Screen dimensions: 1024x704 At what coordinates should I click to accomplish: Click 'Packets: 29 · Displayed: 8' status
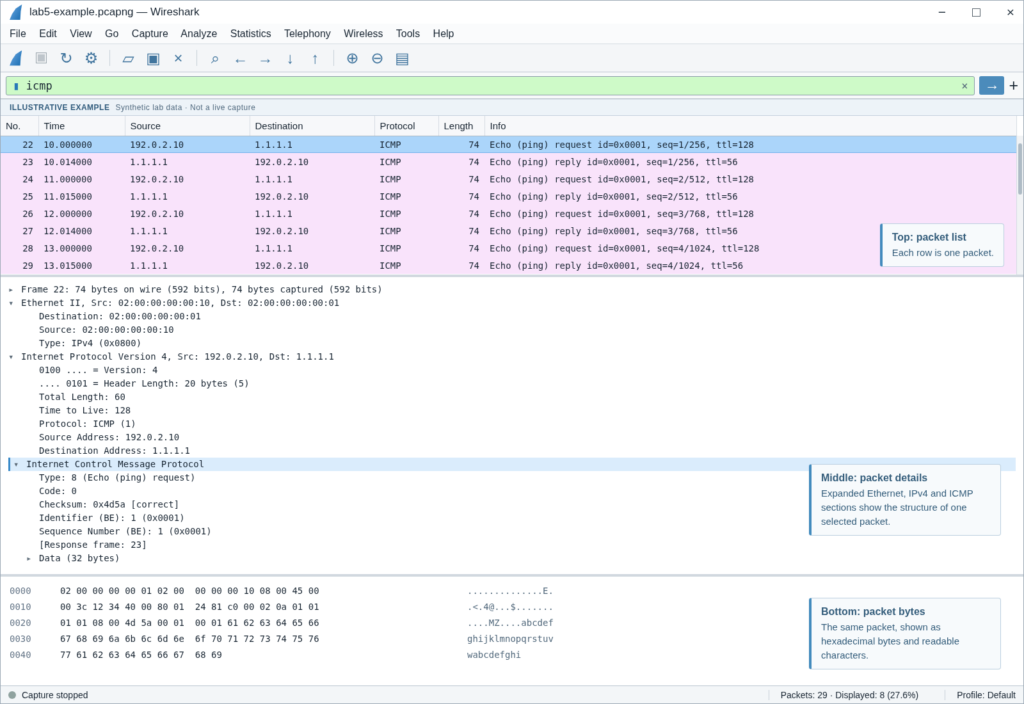click(x=849, y=695)
